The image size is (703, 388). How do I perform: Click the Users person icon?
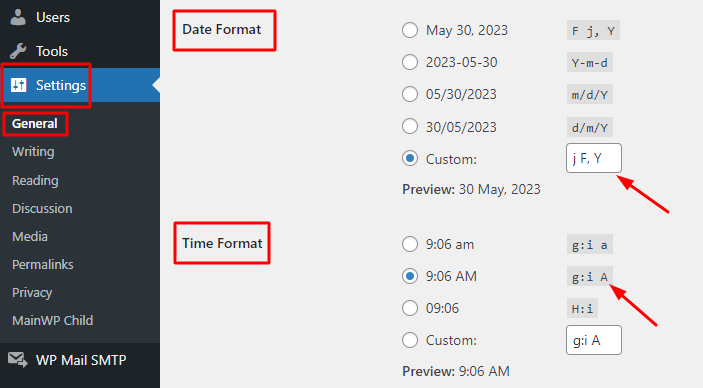18,17
